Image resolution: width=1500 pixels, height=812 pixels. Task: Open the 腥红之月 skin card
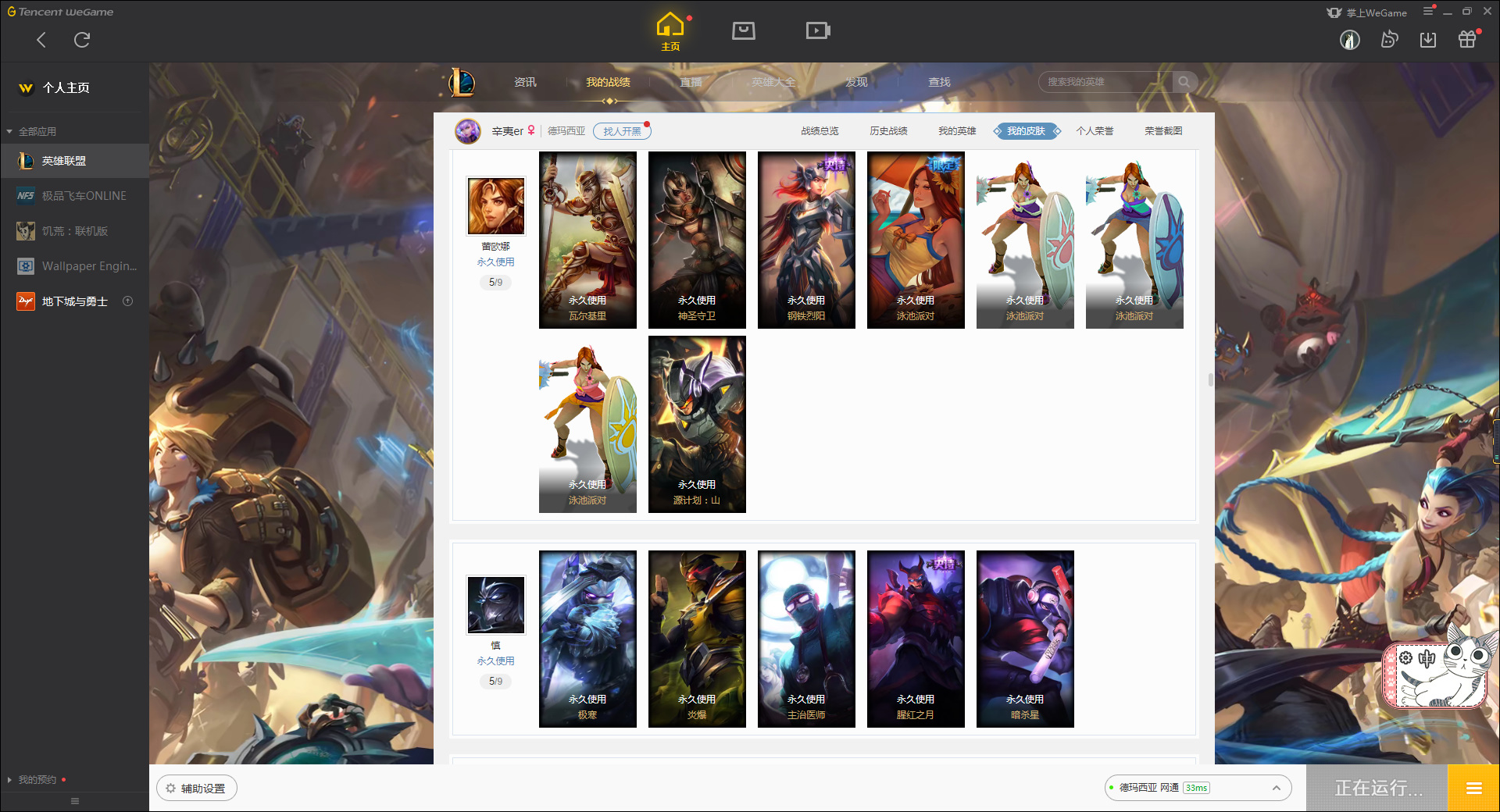pos(916,639)
